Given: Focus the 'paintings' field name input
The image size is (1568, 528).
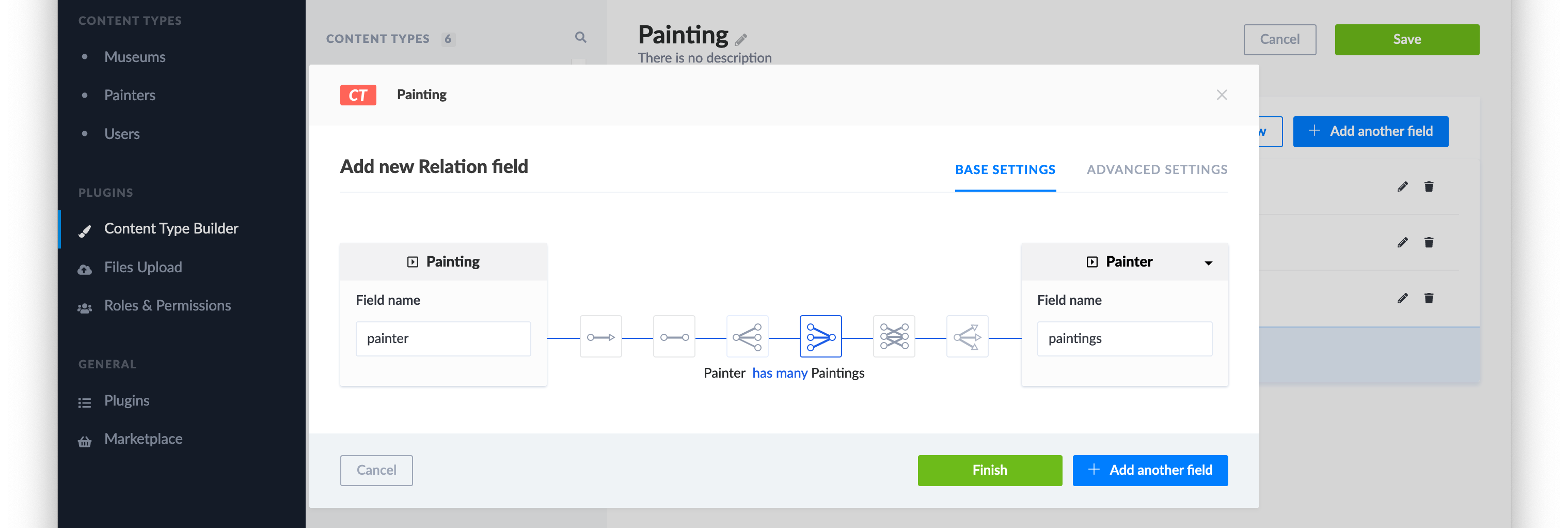Looking at the screenshot, I should [x=1124, y=338].
